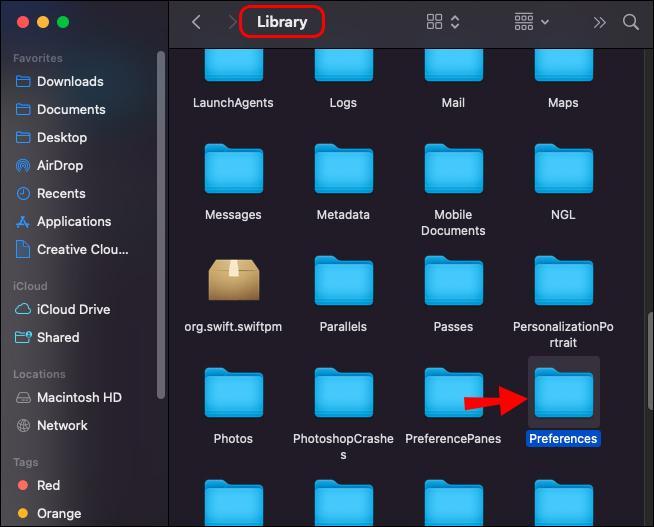The image size is (654, 527).
Task: Select AirDrop in the sidebar
Action: pyautogui.click(x=60, y=165)
